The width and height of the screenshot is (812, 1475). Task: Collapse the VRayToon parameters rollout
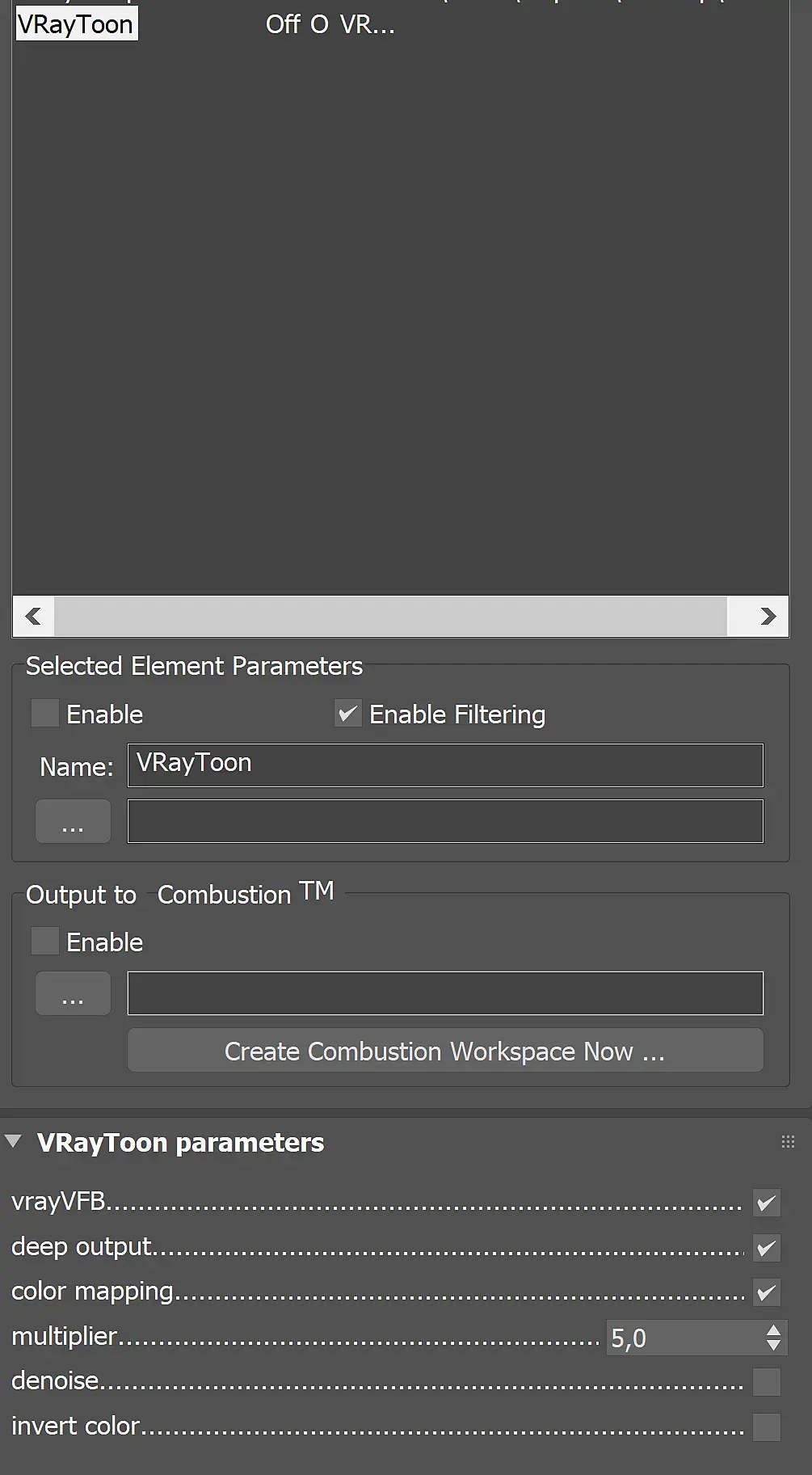14,1142
